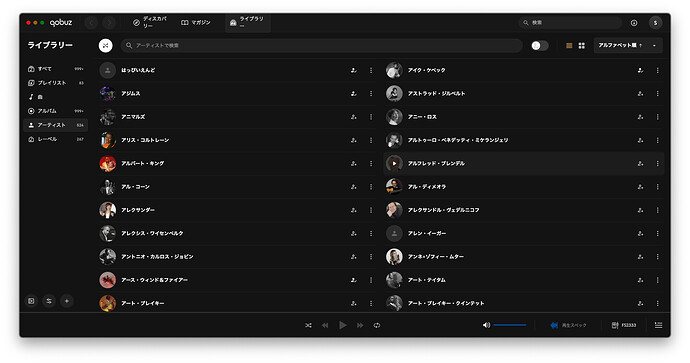Open the user profile avatar S
This screenshot has height=363, width=690.
pyautogui.click(x=655, y=23)
